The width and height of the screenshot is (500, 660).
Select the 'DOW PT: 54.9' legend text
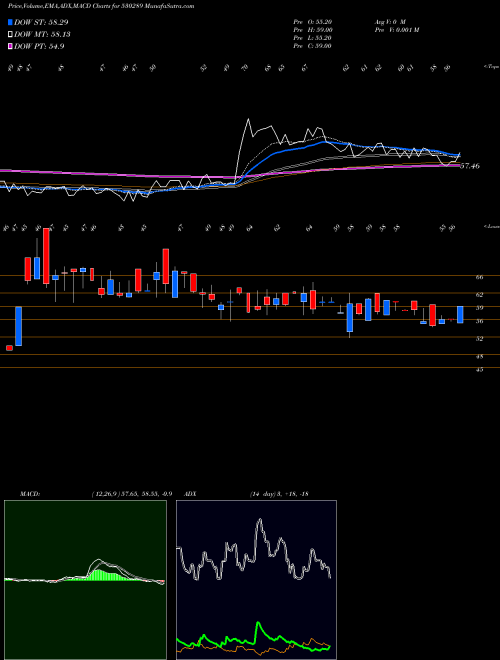39,47
